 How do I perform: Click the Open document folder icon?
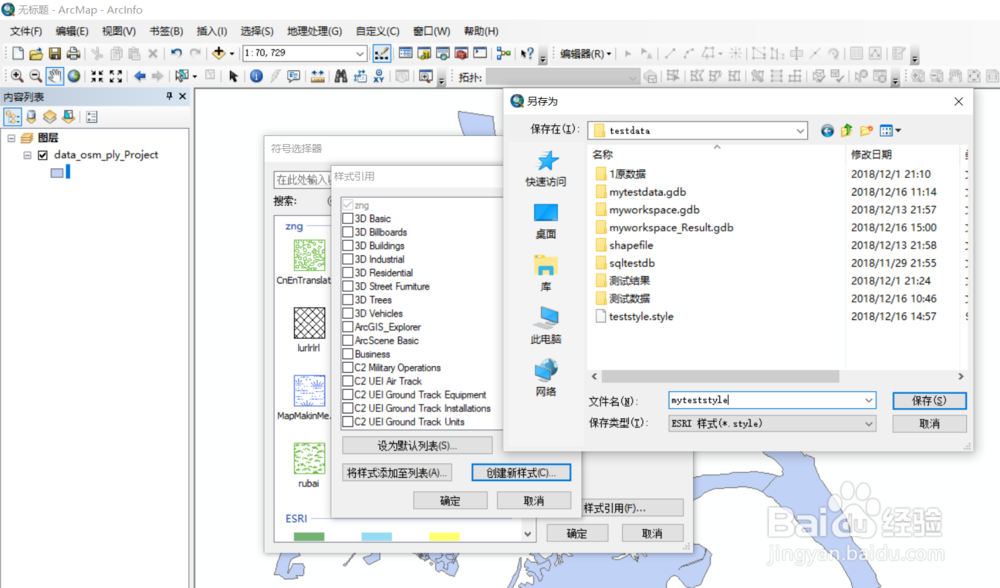click(x=36, y=54)
